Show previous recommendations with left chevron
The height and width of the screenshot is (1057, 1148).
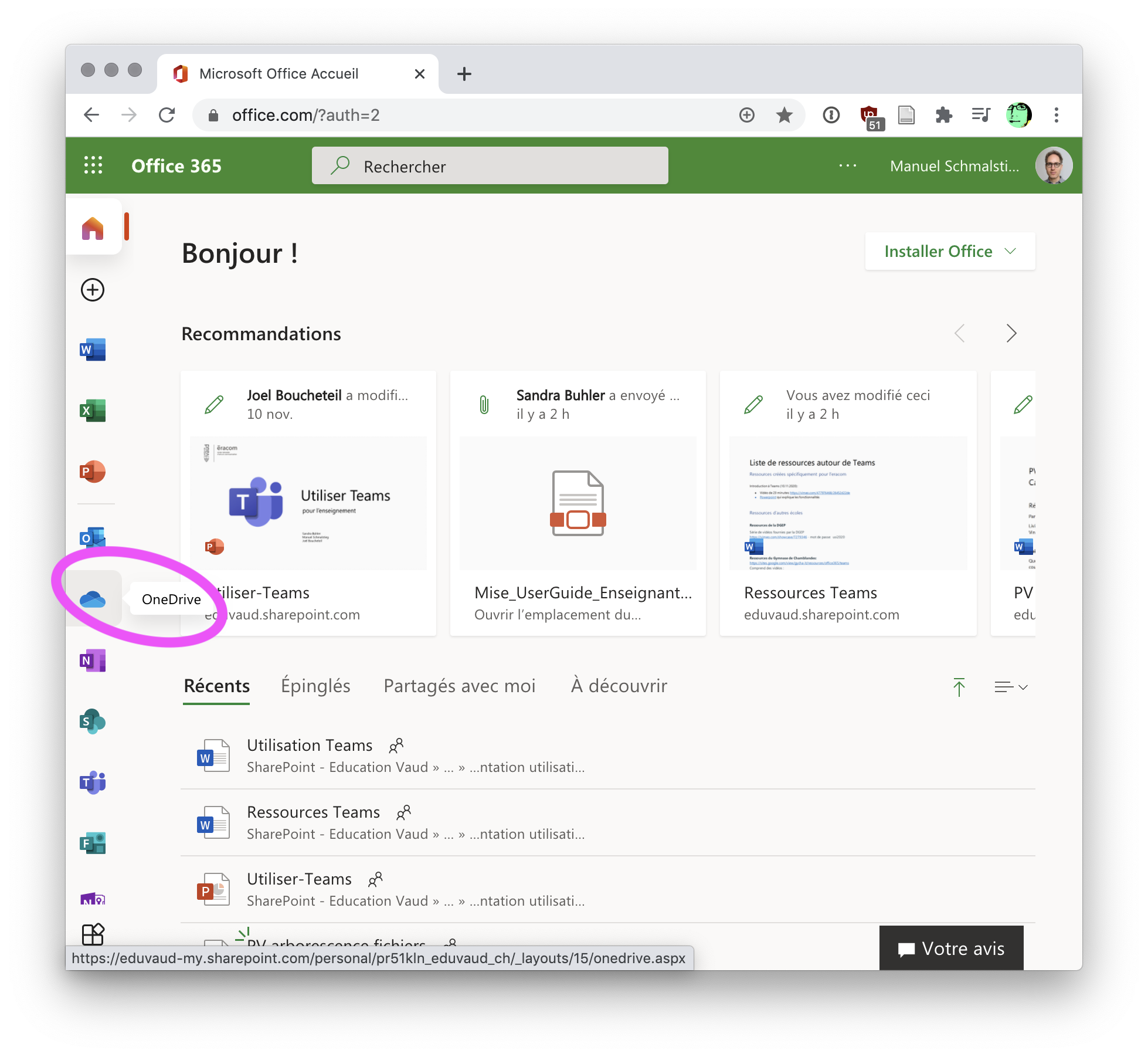(x=960, y=333)
